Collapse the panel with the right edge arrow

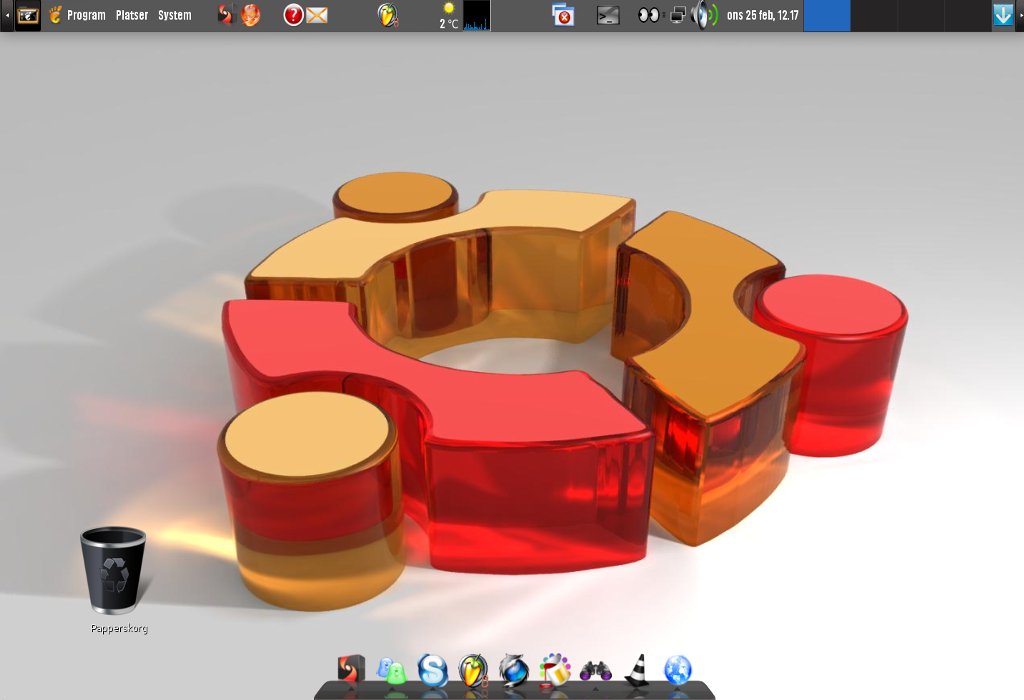(1019, 15)
